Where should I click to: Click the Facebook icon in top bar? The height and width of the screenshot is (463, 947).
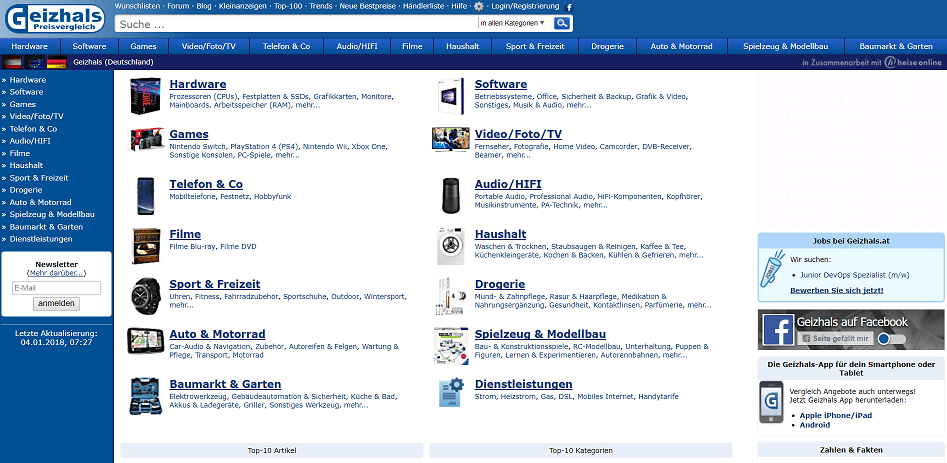pos(569,7)
